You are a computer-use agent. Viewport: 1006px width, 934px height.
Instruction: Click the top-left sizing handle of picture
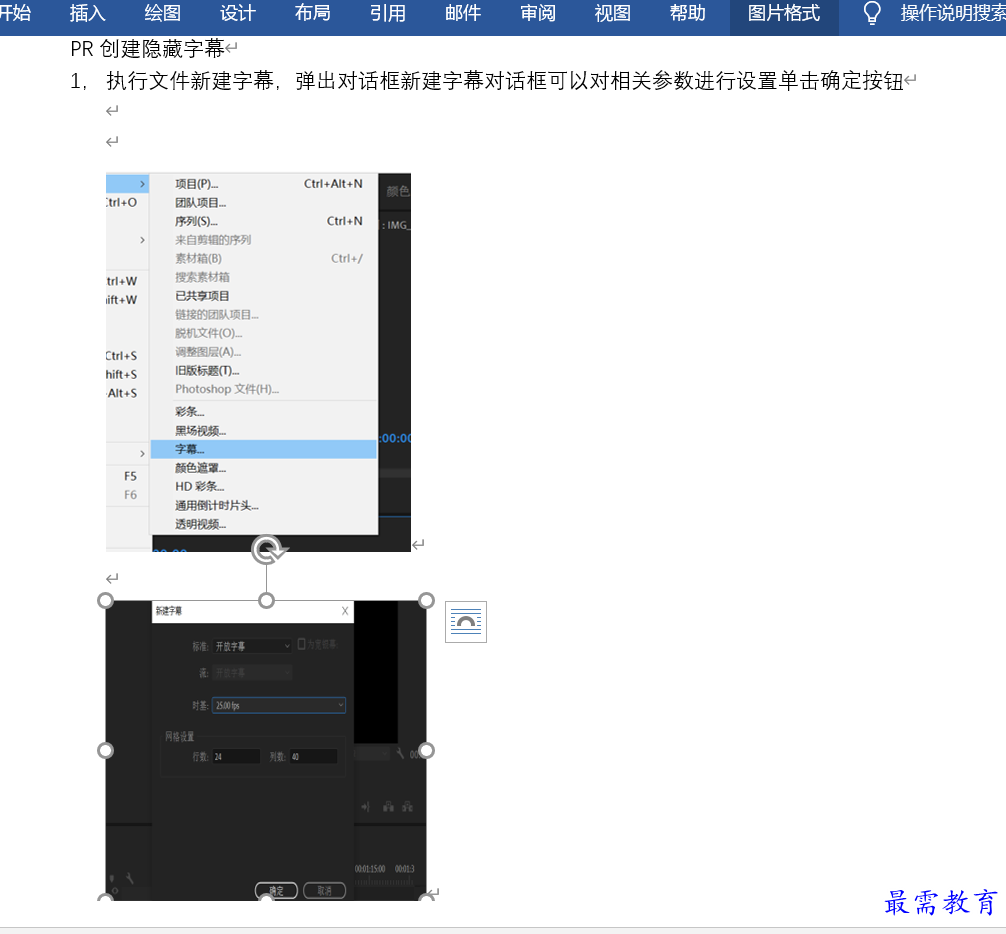pyautogui.click(x=105, y=600)
